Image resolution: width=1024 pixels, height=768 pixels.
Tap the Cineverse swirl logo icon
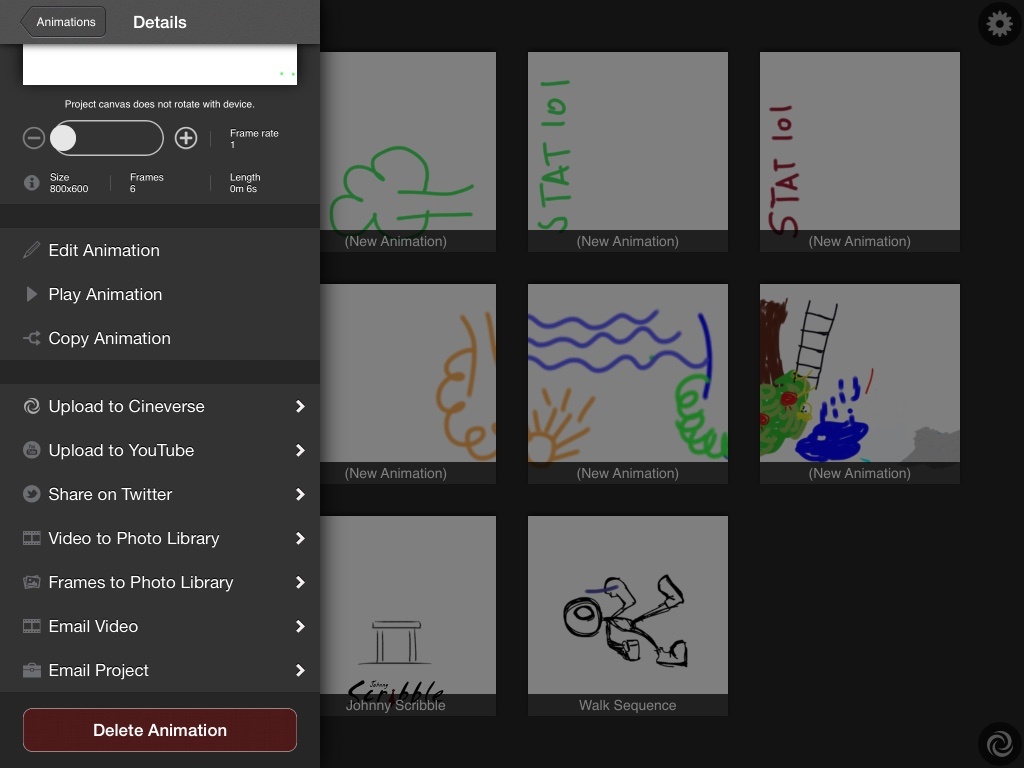[999, 744]
